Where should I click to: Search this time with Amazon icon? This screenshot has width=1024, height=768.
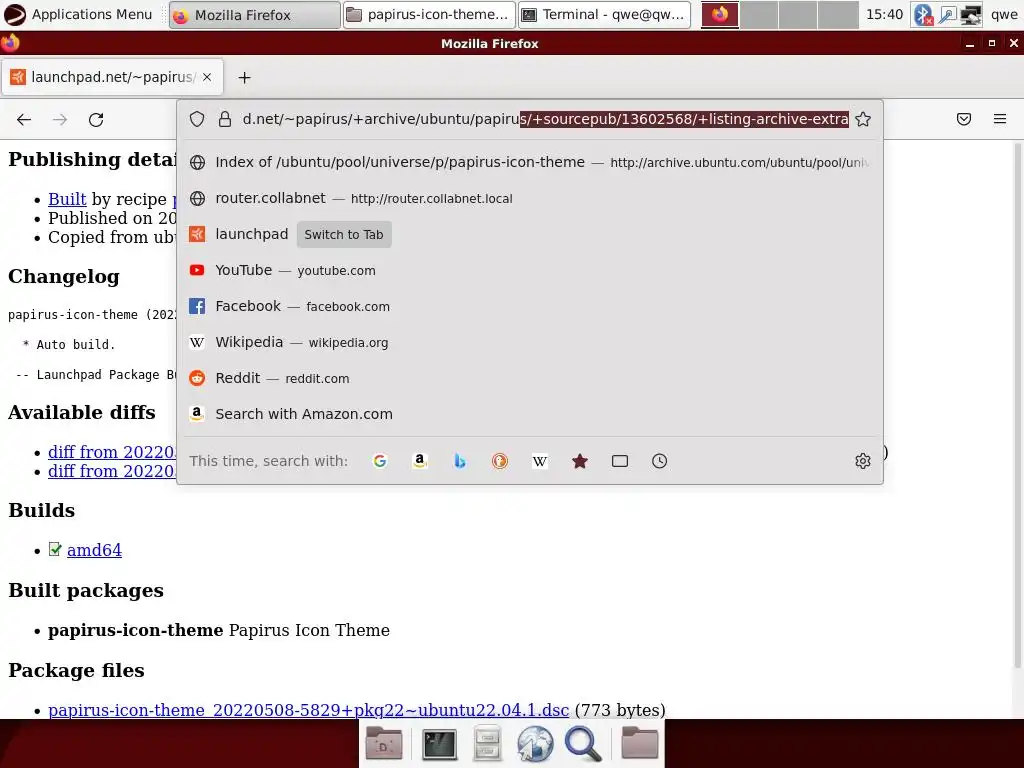pyautogui.click(x=420, y=461)
